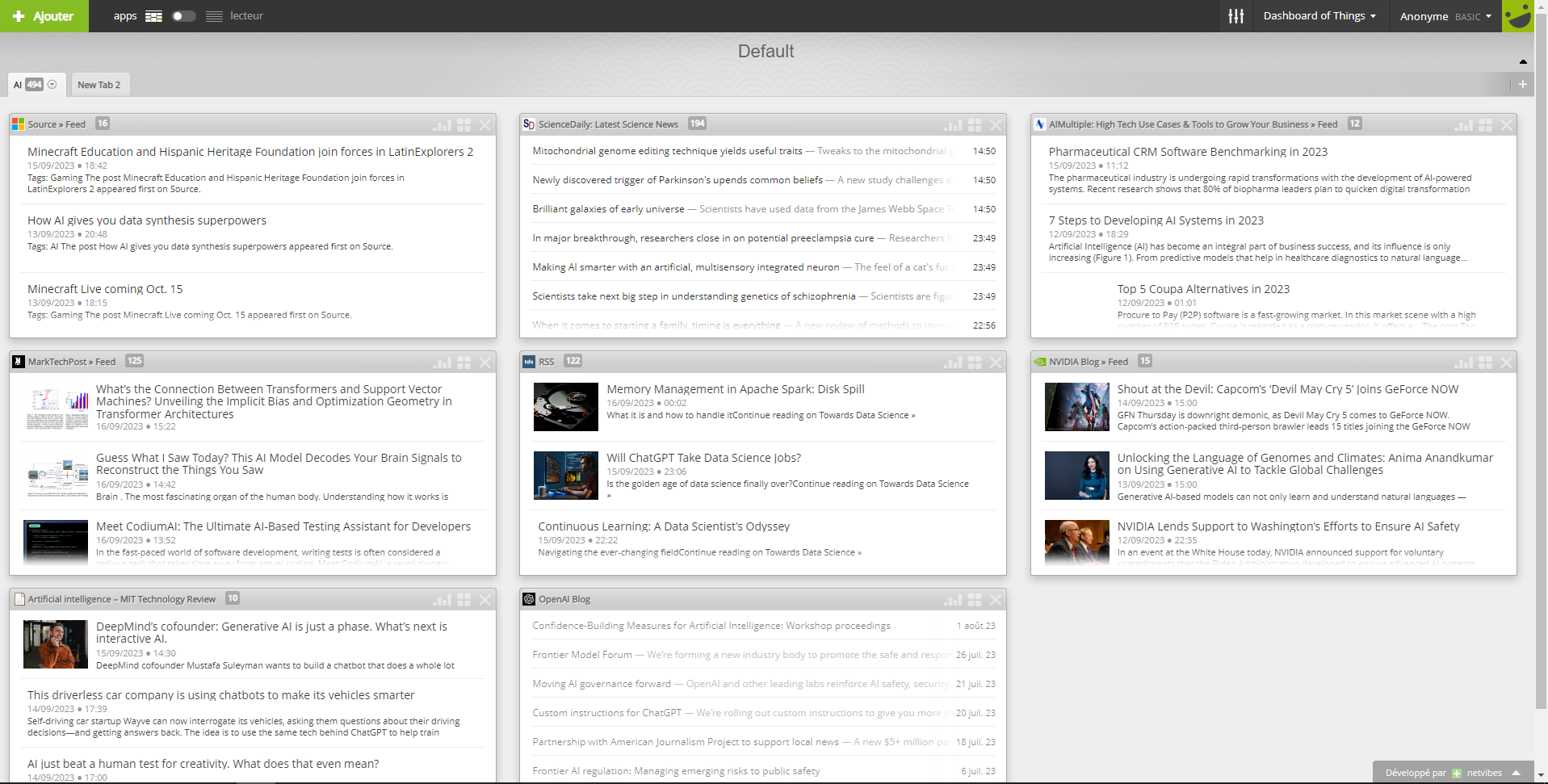Collapse the header using the small up arrow
1548x784 pixels.
pyautogui.click(x=1523, y=61)
